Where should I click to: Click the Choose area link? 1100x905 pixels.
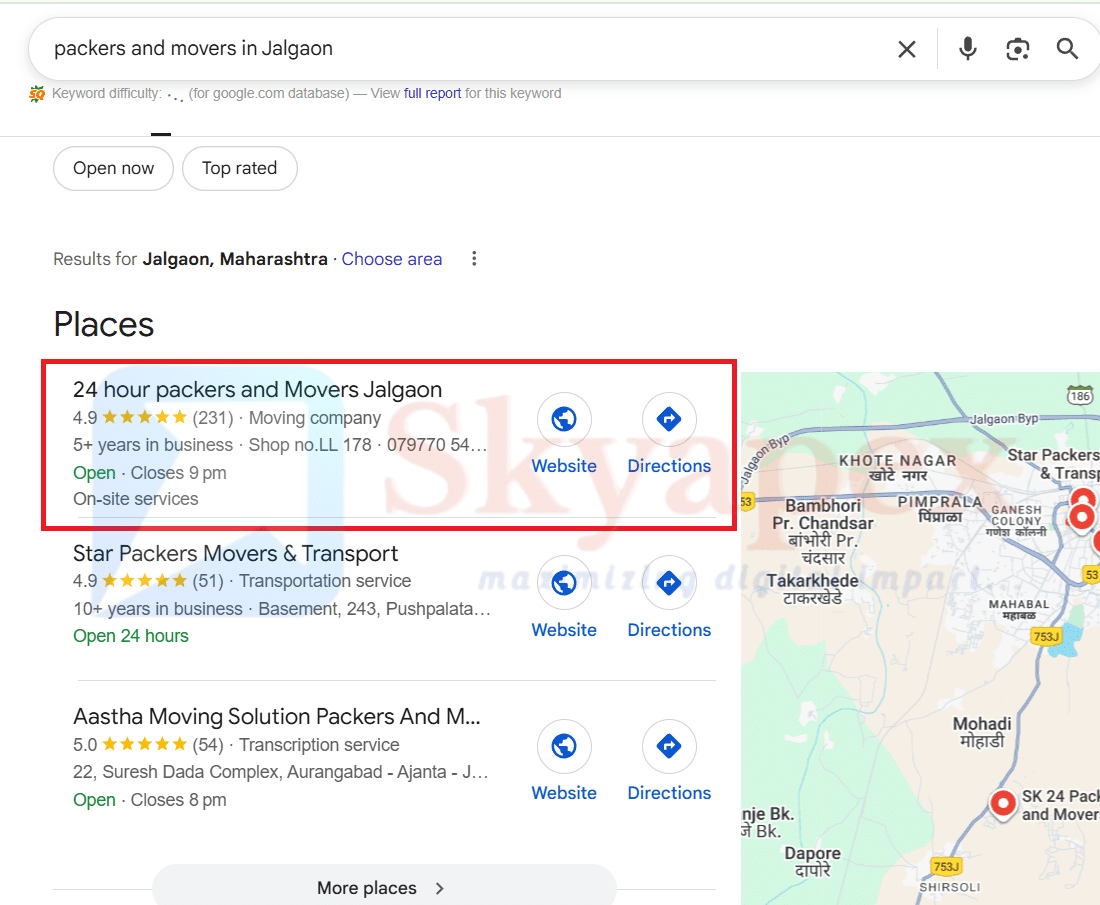(391, 259)
